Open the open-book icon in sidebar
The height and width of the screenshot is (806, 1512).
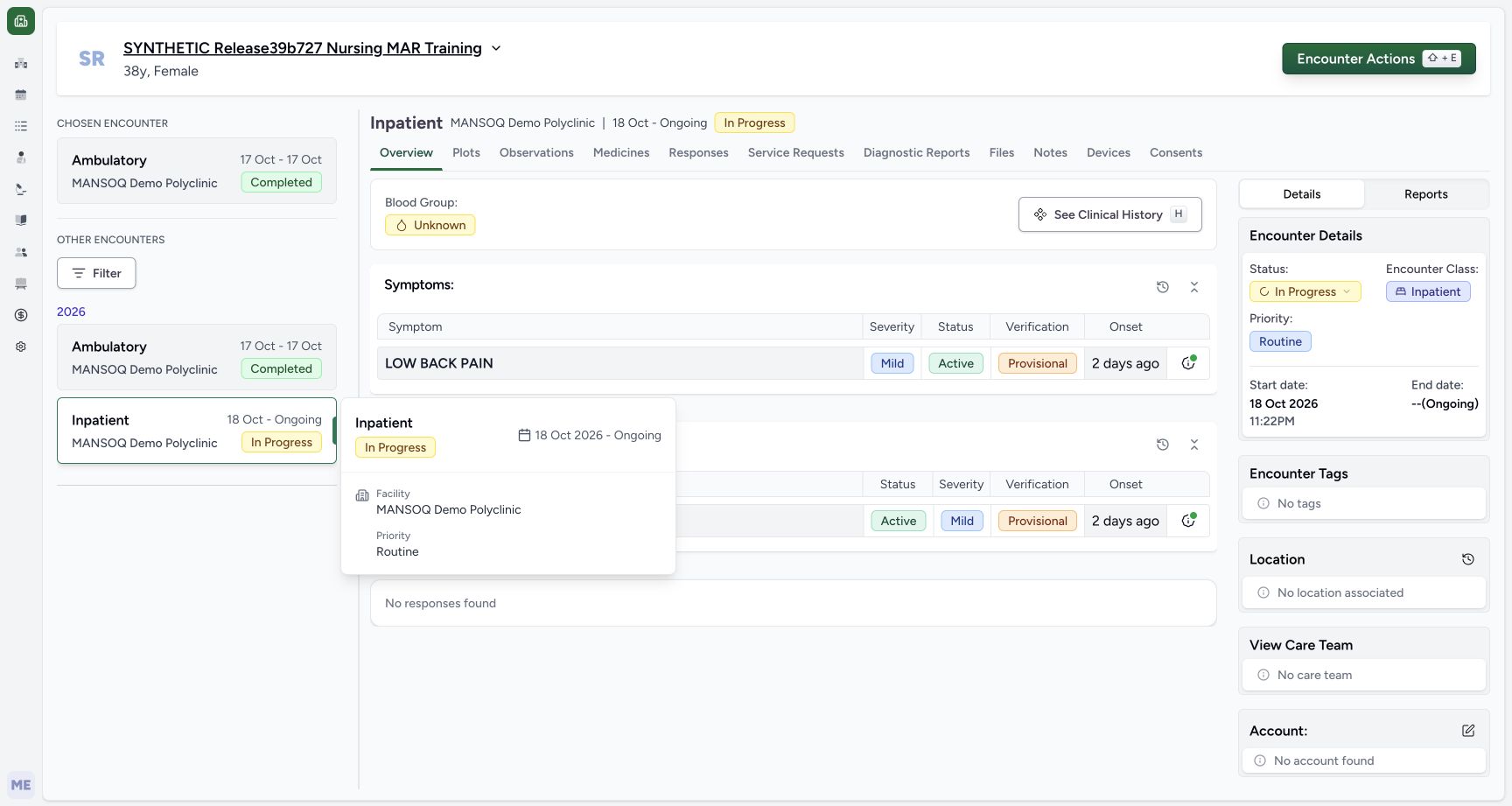click(x=21, y=221)
